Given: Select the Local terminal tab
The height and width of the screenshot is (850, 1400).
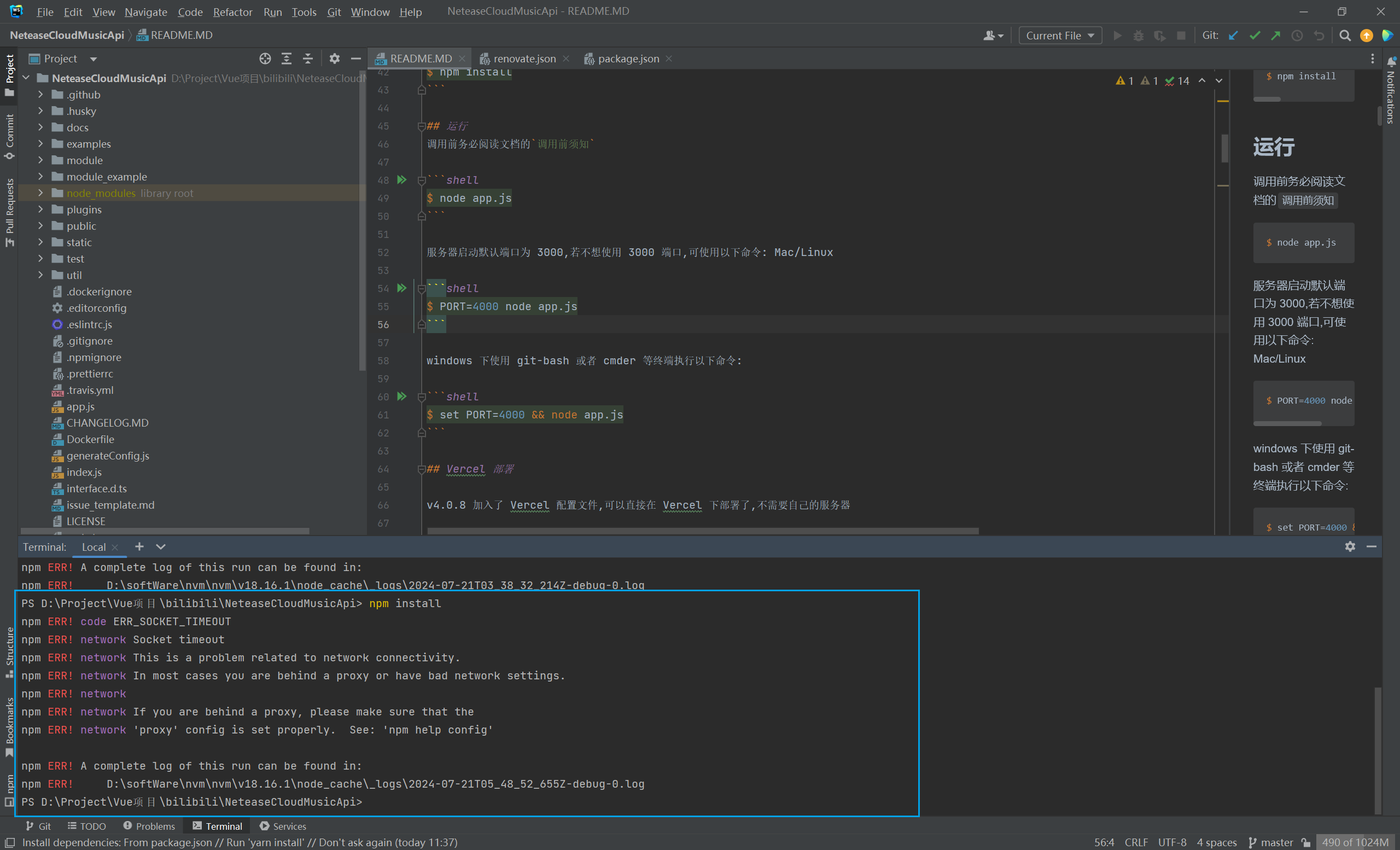Looking at the screenshot, I should point(94,546).
